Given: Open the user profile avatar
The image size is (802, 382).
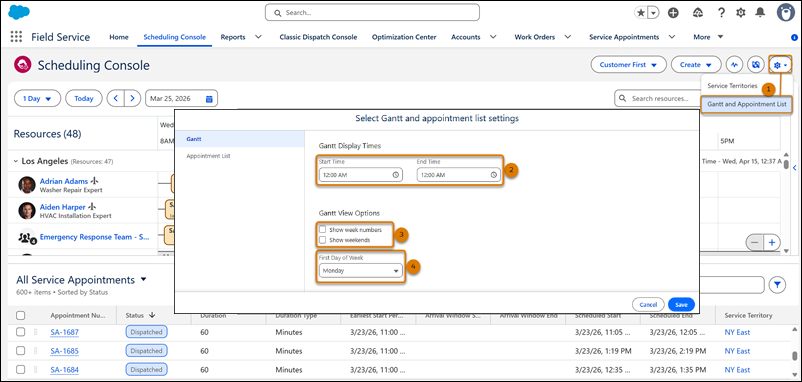Looking at the screenshot, I should [x=786, y=13].
